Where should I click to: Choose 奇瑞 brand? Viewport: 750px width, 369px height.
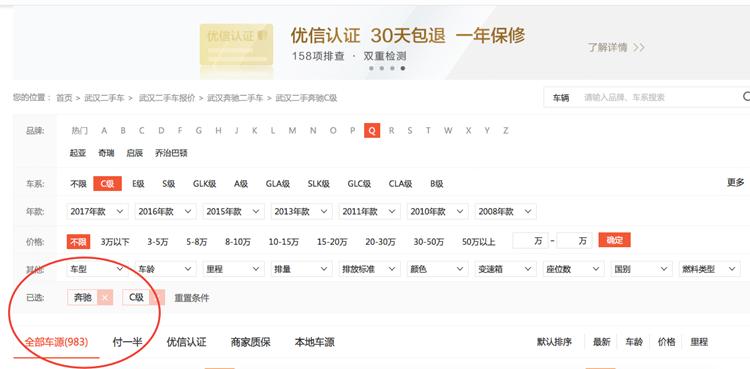(x=106, y=153)
